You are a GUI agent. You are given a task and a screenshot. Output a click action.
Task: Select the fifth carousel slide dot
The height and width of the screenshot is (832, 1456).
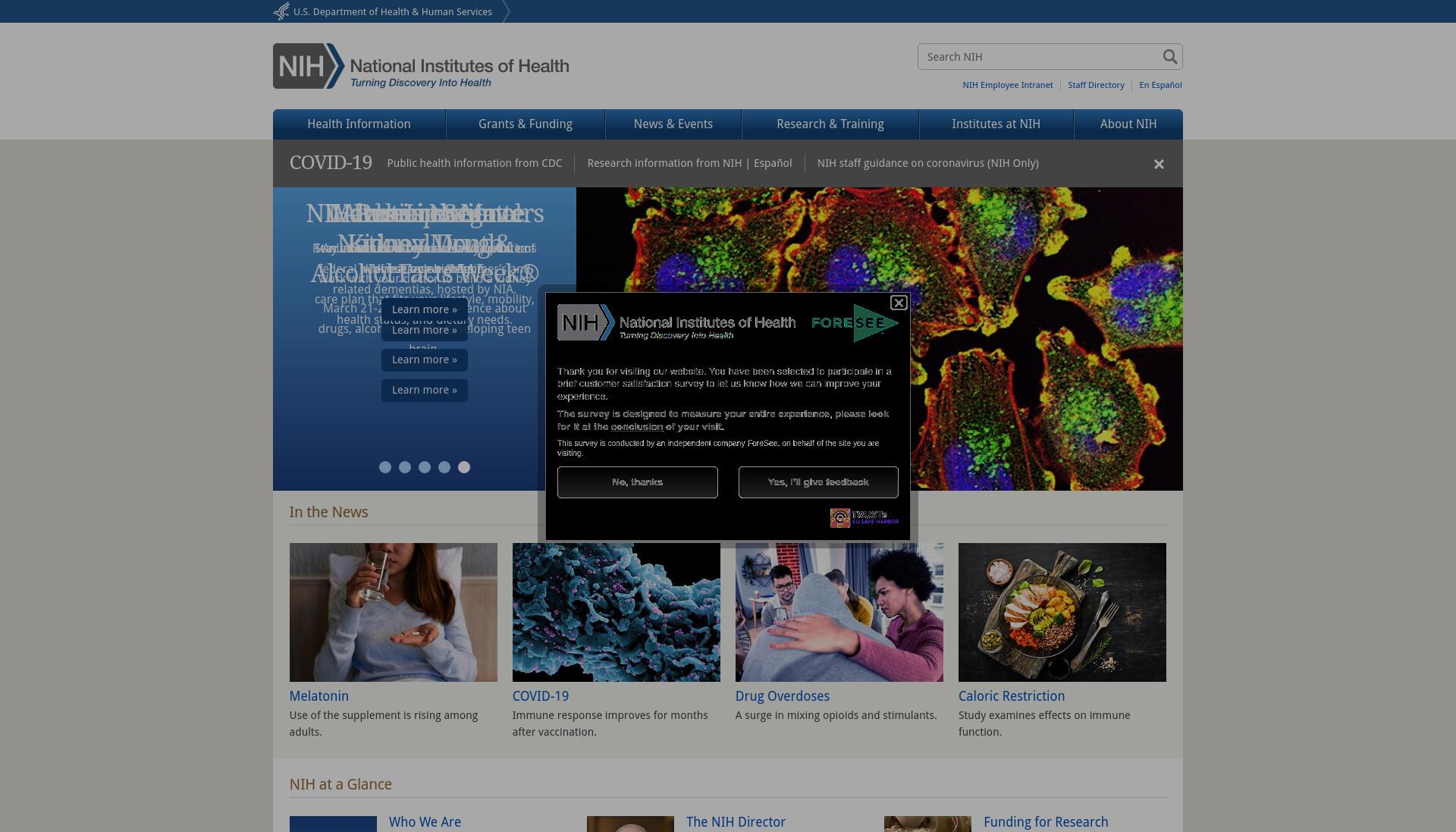(x=464, y=467)
